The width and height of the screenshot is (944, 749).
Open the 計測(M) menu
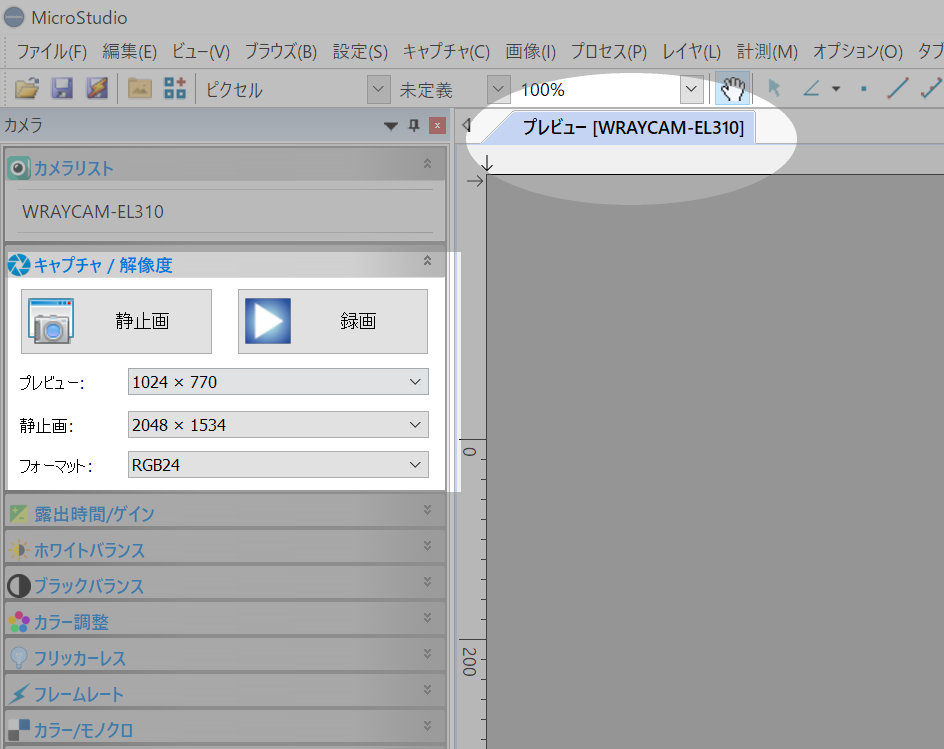tap(766, 52)
